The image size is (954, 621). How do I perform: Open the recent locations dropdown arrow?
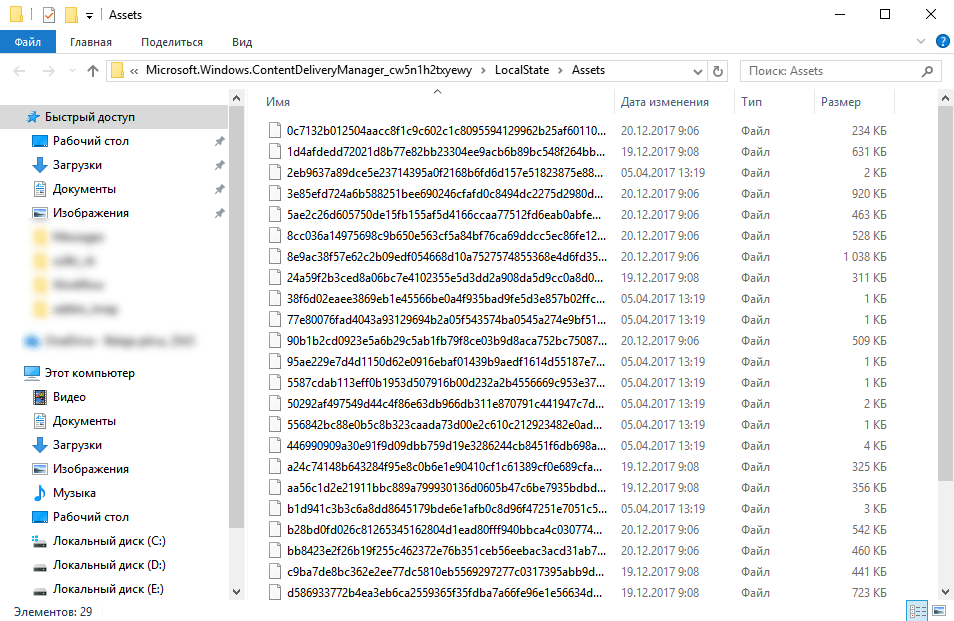[x=70, y=71]
